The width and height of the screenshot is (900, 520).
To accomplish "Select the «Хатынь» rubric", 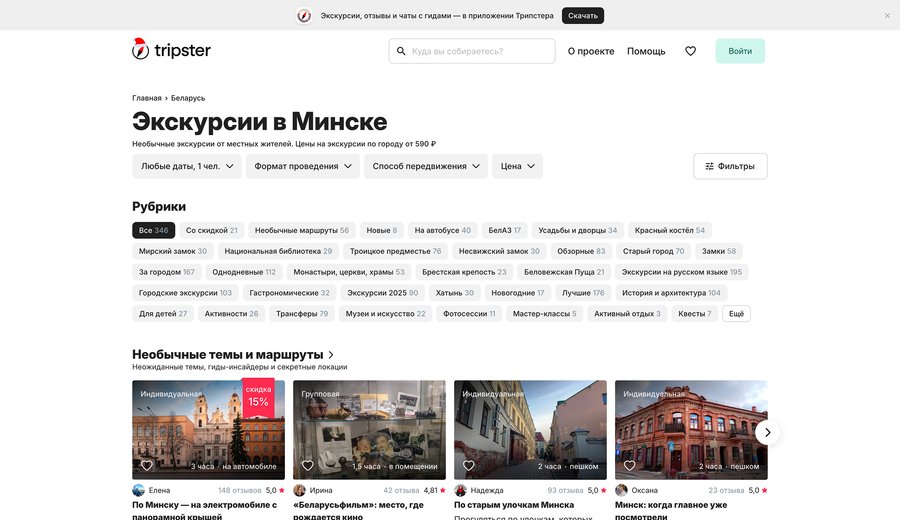I will (455, 293).
